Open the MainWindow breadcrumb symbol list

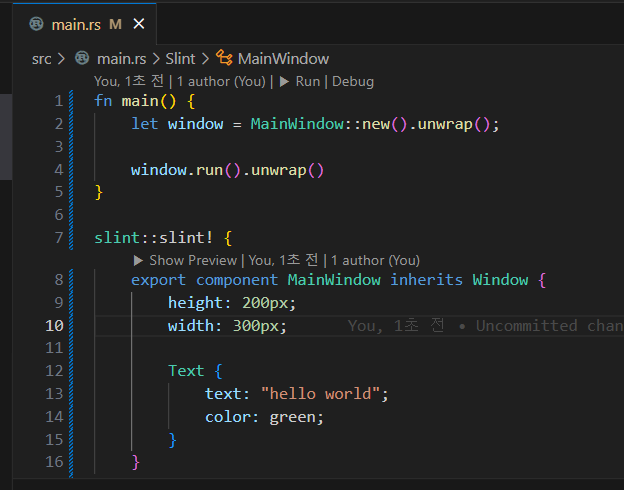283,59
